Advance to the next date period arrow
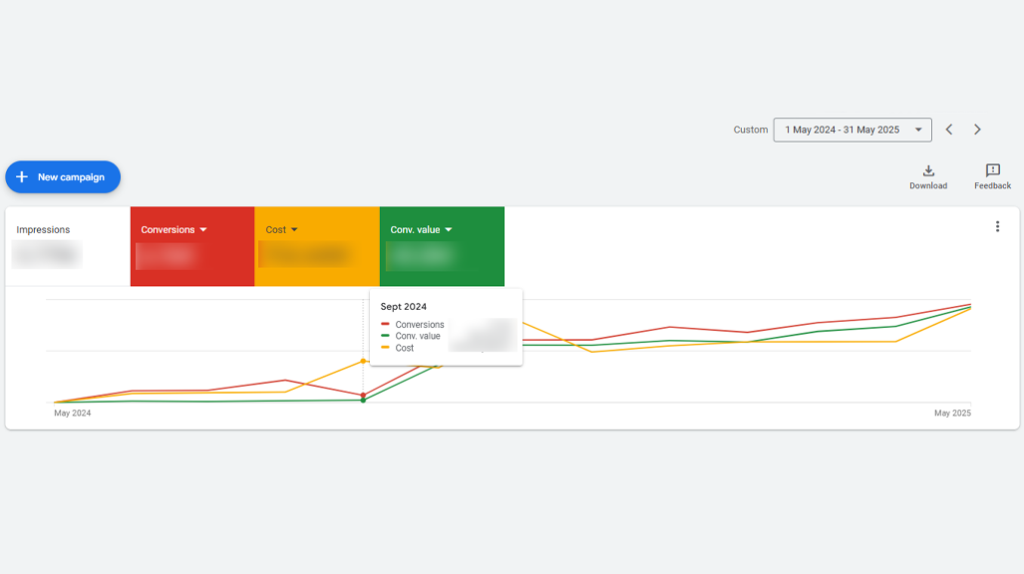1024x574 pixels. [977, 130]
